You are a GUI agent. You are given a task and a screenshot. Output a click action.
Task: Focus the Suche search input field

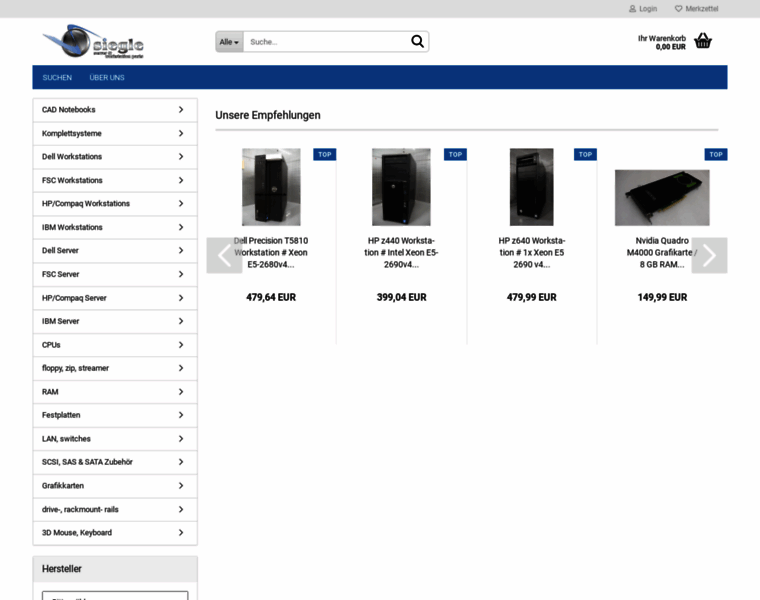(326, 42)
